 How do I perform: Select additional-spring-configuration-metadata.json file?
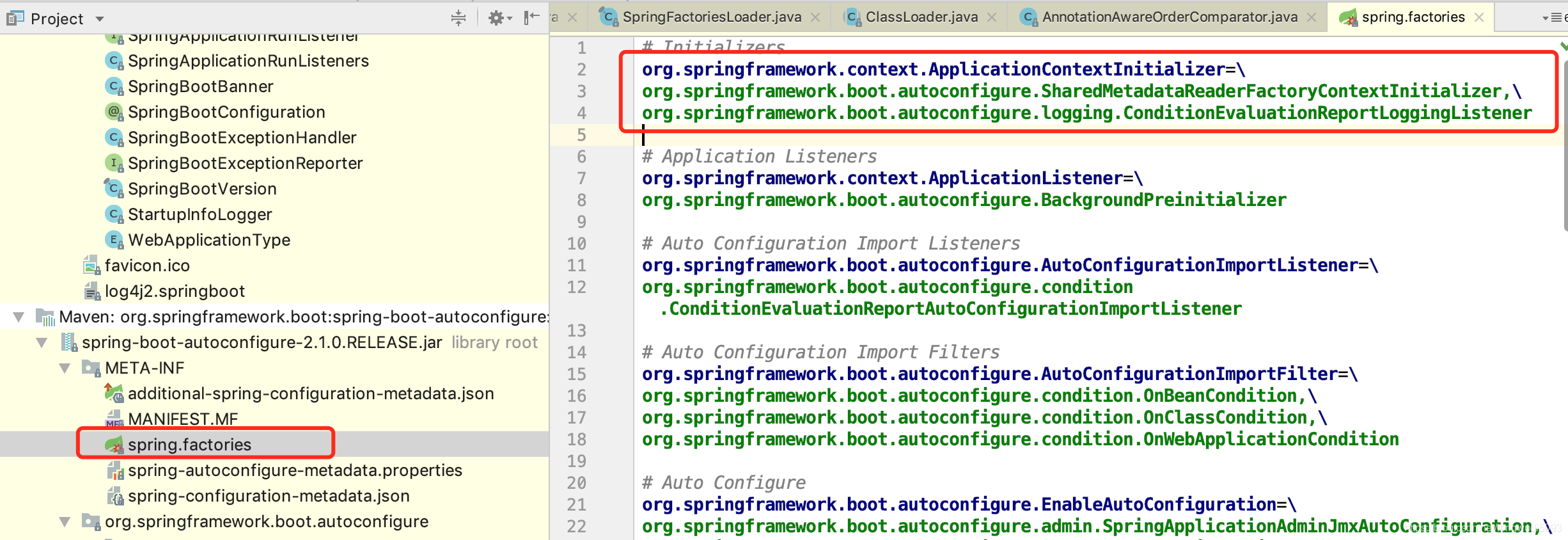(311, 393)
